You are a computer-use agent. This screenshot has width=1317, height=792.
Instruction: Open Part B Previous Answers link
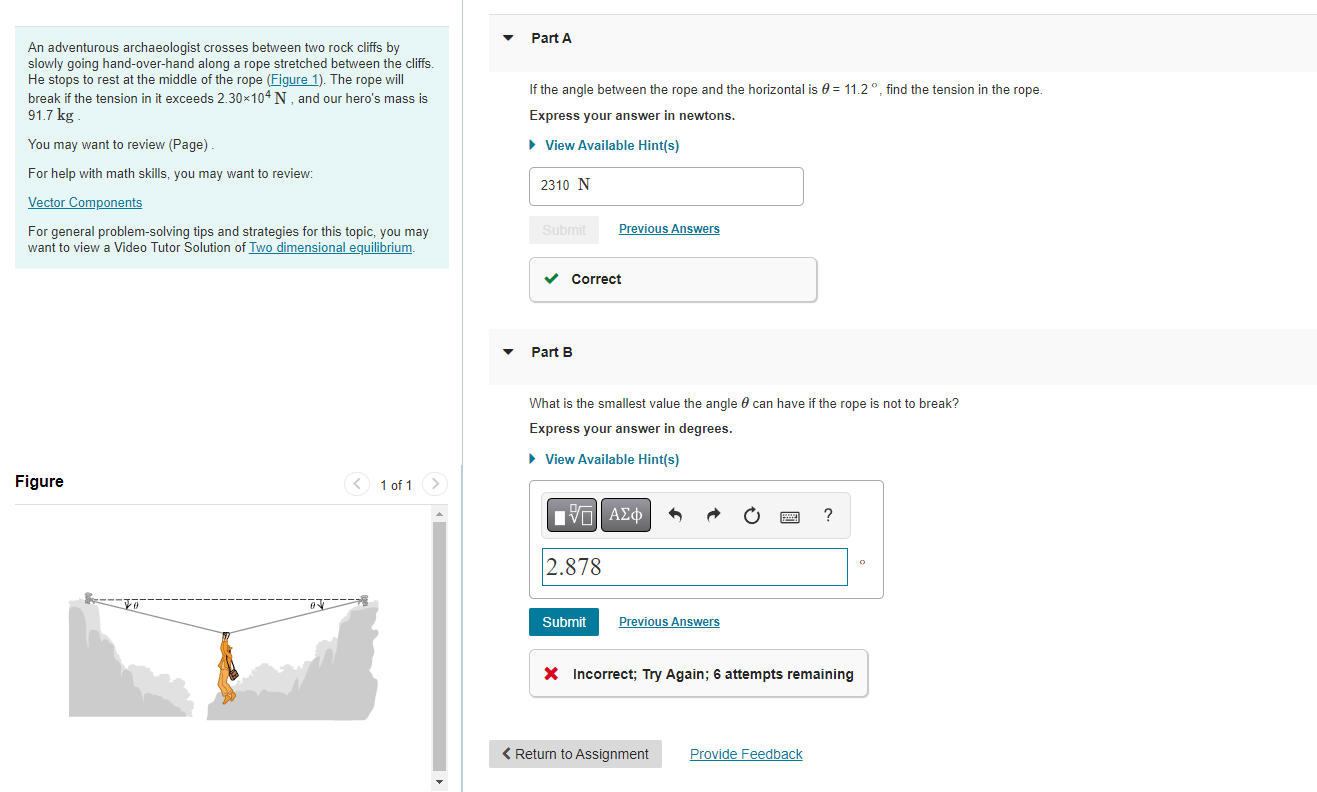[669, 622]
